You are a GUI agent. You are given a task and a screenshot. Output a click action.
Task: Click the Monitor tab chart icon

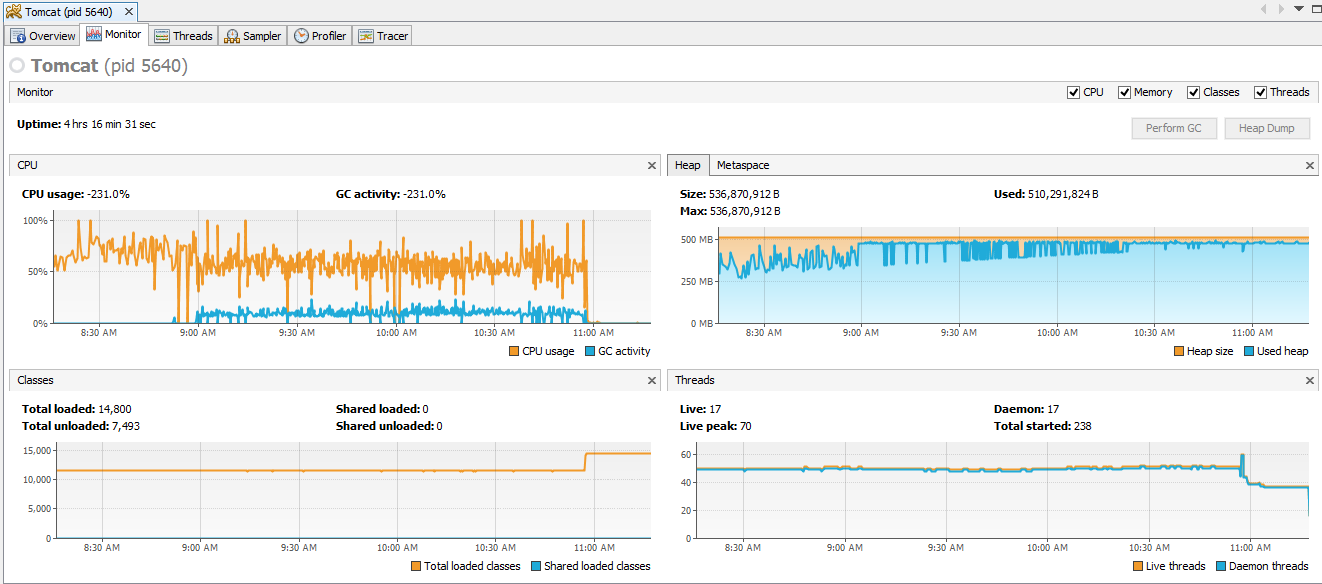(x=94, y=34)
